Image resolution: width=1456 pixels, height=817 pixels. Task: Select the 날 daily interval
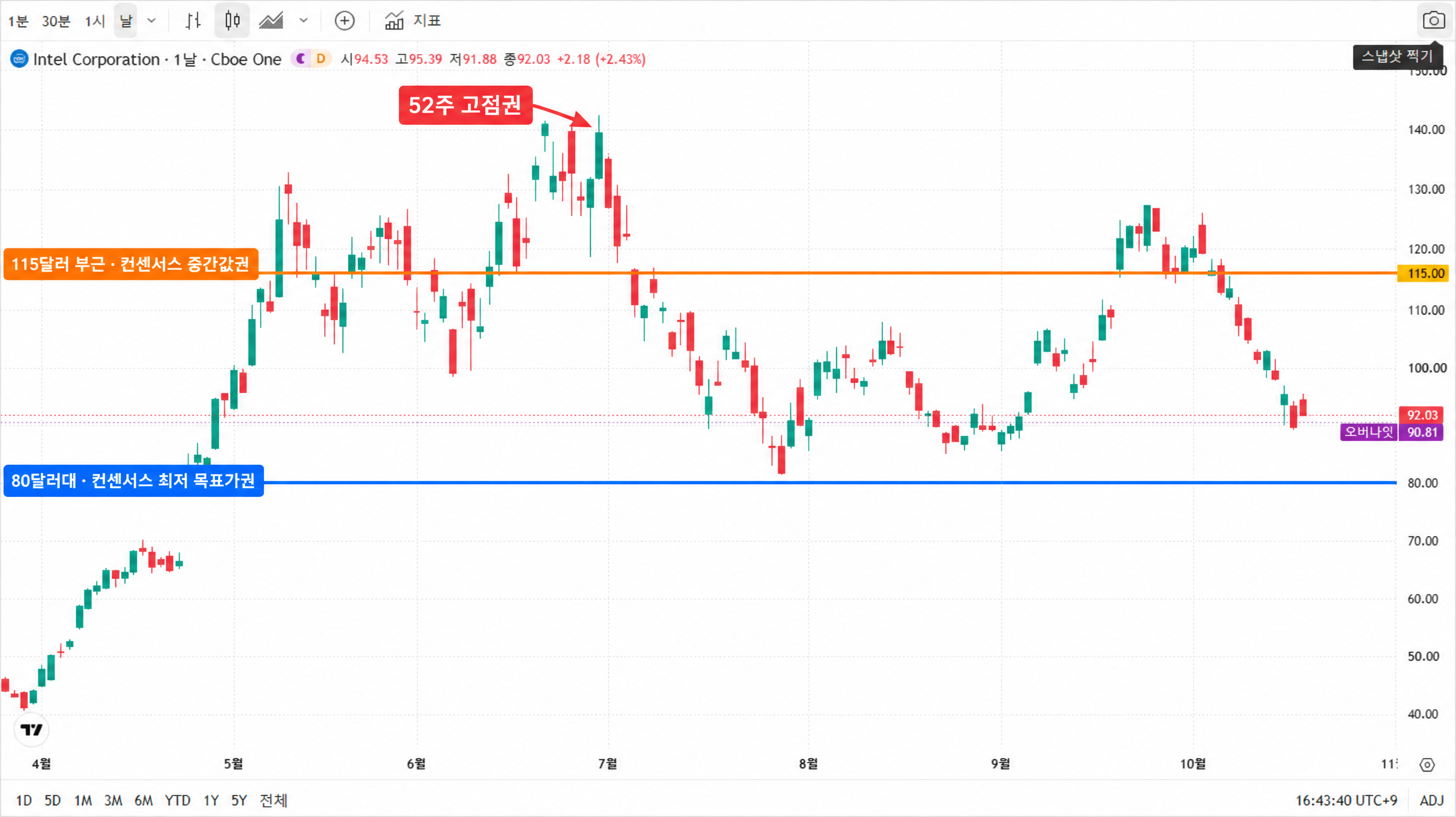(x=126, y=21)
